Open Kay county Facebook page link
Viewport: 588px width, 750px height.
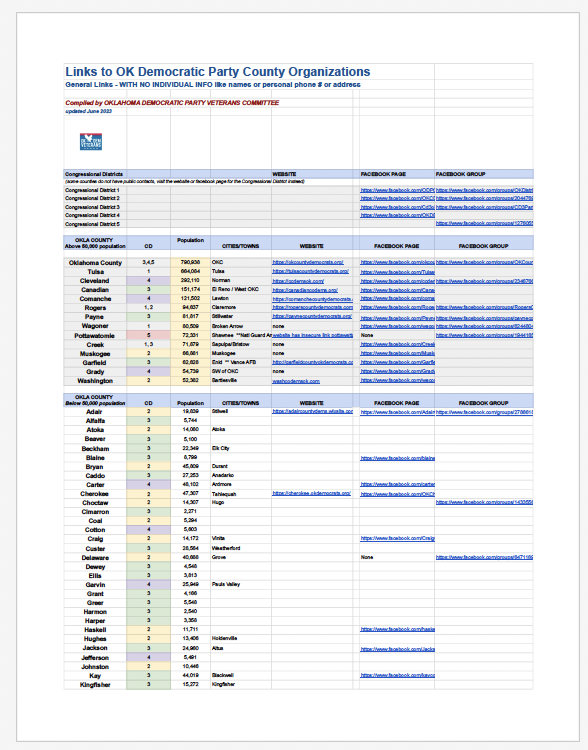pyautogui.click(x=397, y=675)
